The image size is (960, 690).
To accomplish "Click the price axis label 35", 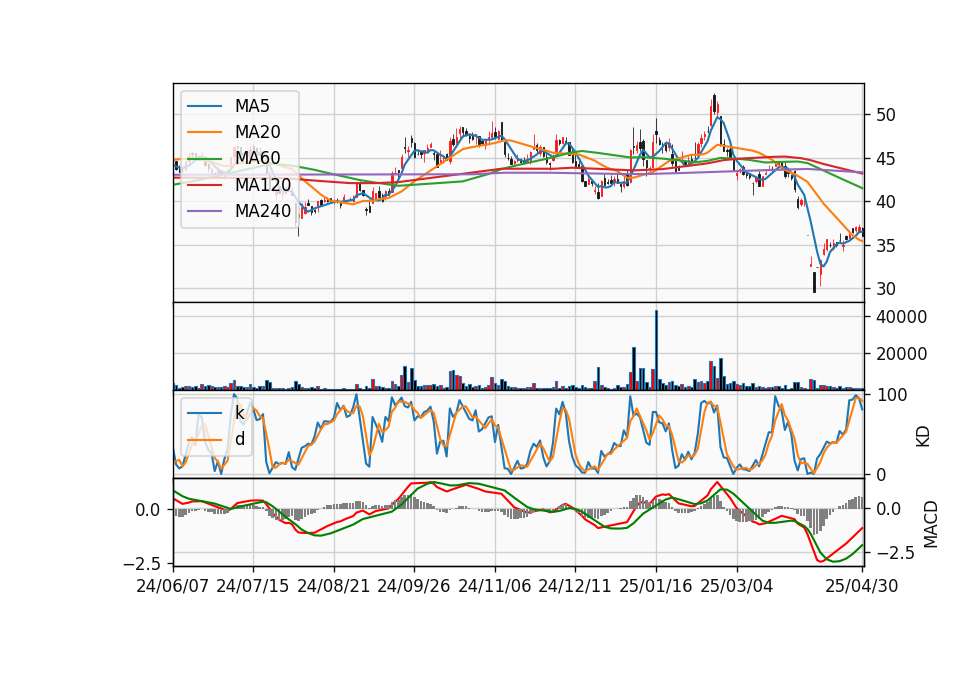I will 885,246.
